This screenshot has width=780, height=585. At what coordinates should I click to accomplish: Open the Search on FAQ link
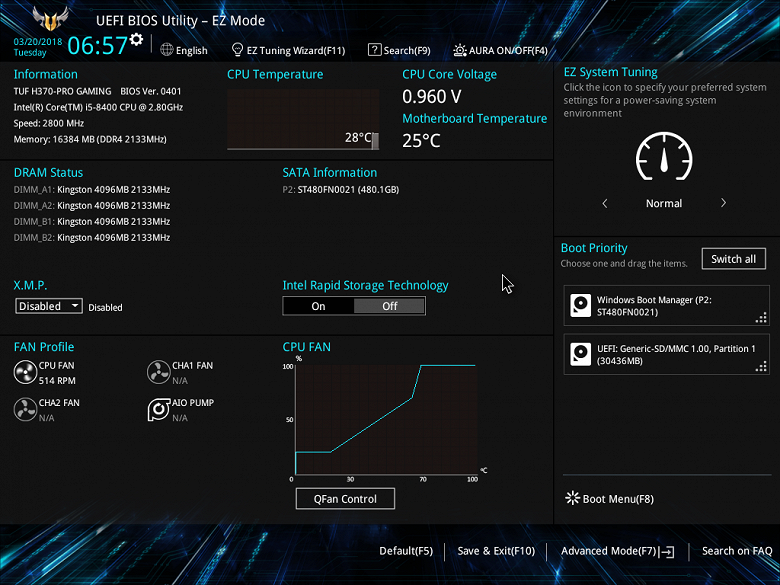click(x=737, y=551)
